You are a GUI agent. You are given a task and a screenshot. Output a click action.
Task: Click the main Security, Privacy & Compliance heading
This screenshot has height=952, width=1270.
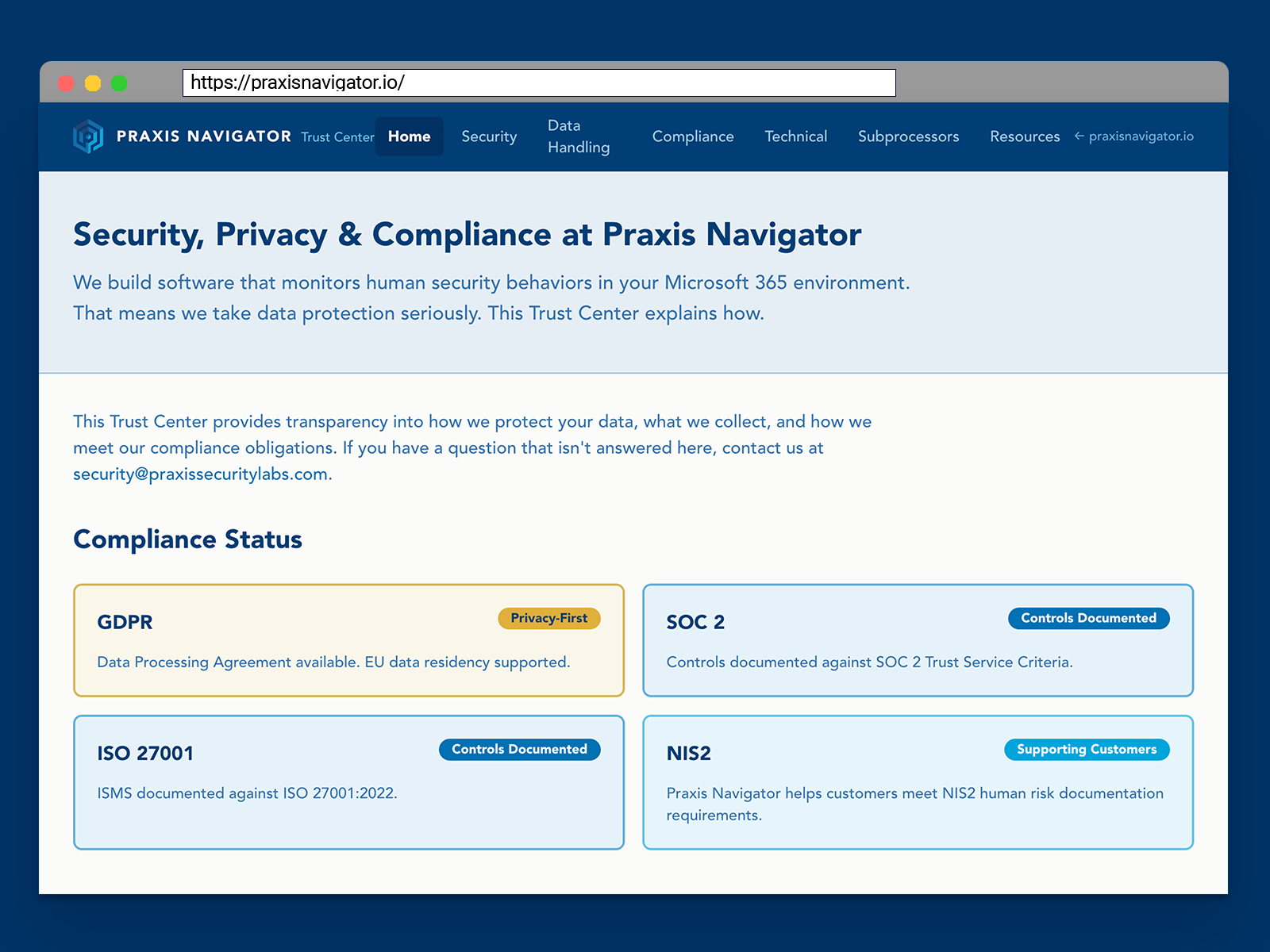click(x=467, y=235)
